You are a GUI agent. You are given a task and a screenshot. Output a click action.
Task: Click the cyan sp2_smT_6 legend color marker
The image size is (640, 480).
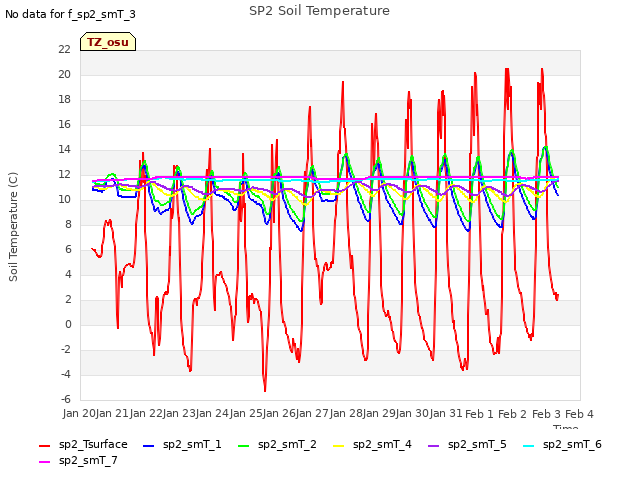529,446
